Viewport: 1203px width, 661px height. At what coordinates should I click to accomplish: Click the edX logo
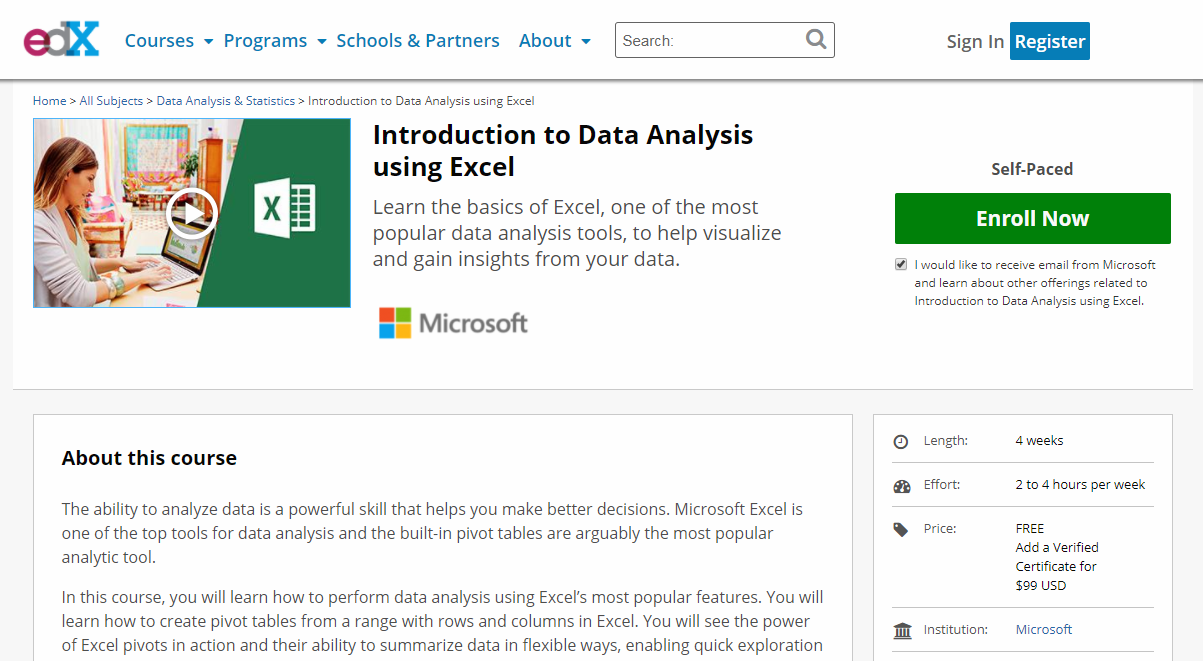[x=60, y=39]
